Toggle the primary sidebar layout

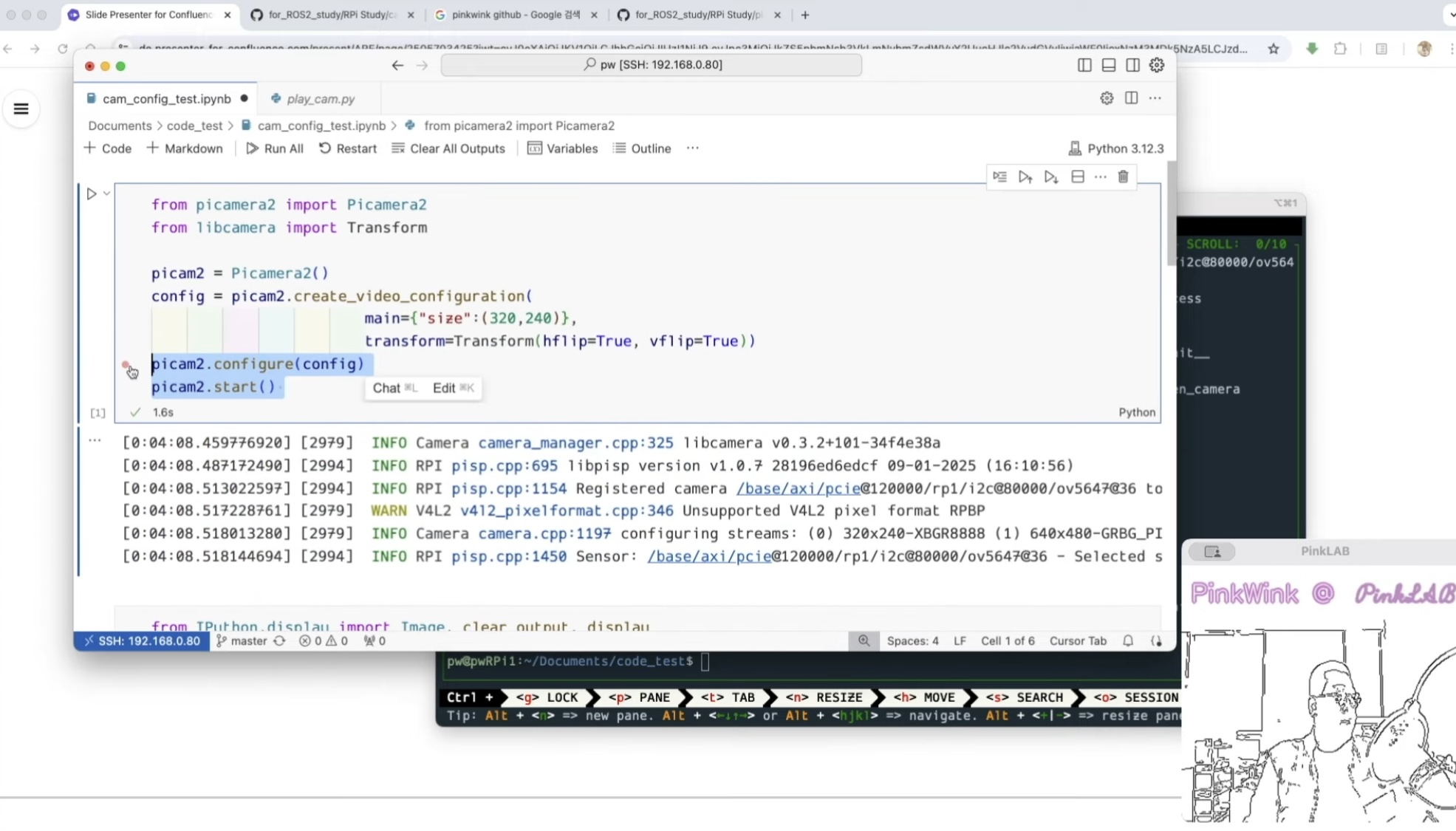[1084, 65]
